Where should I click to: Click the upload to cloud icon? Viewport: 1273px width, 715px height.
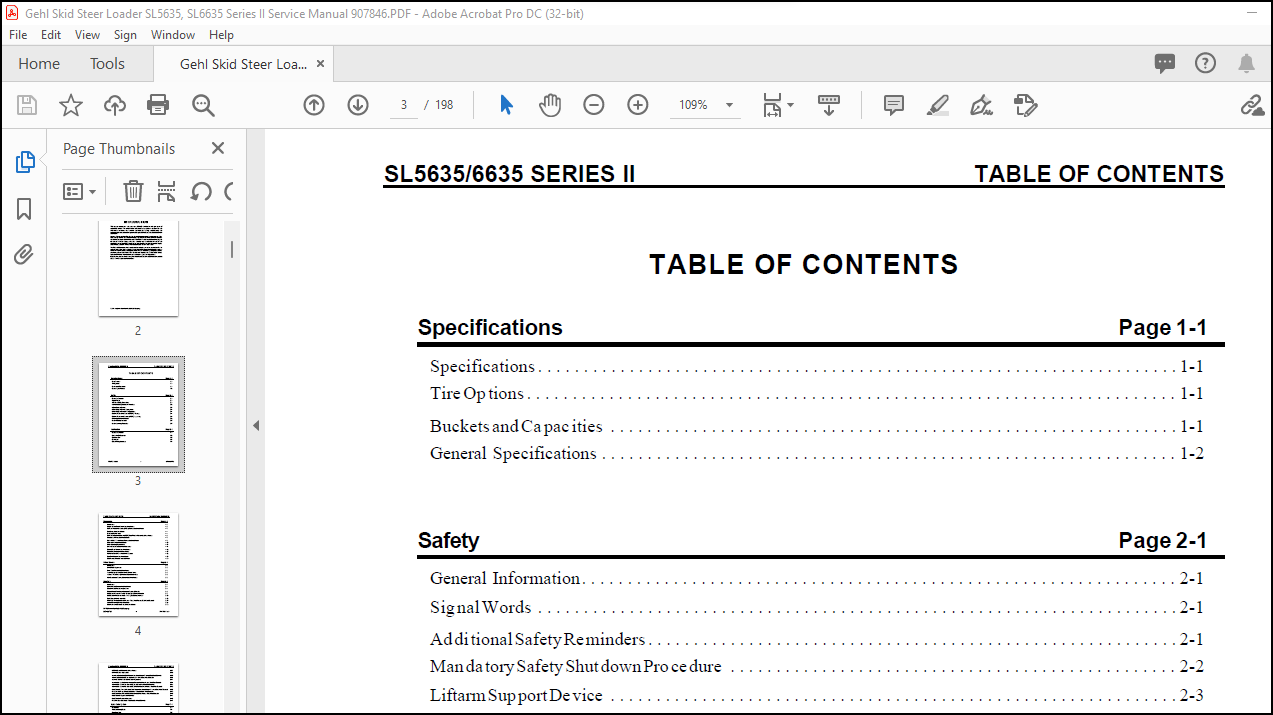115,105
